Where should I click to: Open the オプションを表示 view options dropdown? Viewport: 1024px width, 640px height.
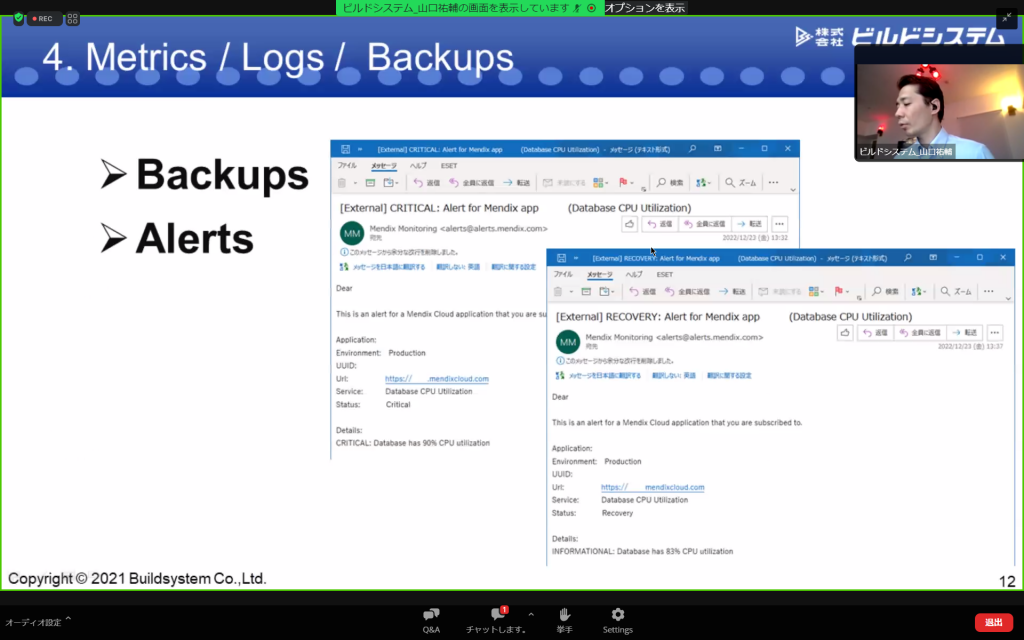point(646,7)
